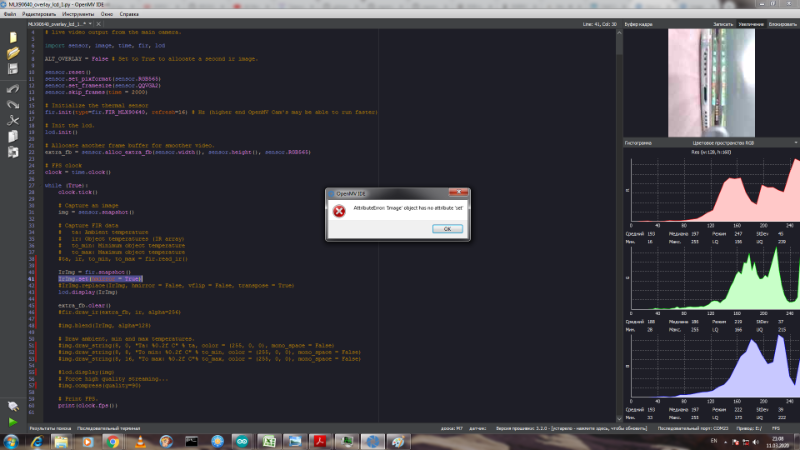Open Adobe Acrobat from the taskbar
800x450 pixels.
click(x=320, y=442)
